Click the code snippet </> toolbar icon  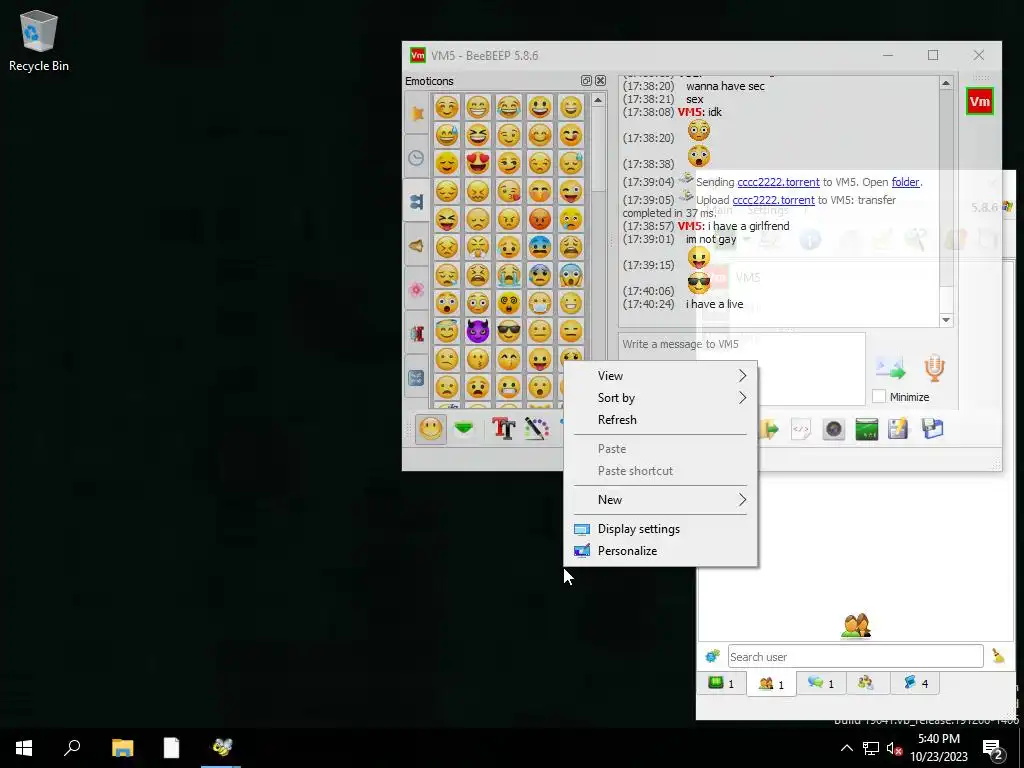[801, 429]
